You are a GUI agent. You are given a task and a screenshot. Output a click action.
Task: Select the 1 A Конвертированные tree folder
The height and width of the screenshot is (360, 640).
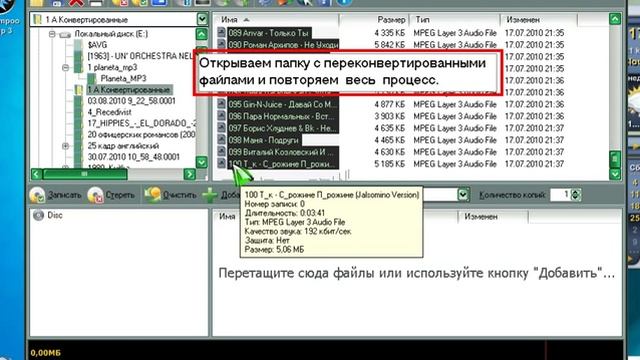[x=129, y=90]
